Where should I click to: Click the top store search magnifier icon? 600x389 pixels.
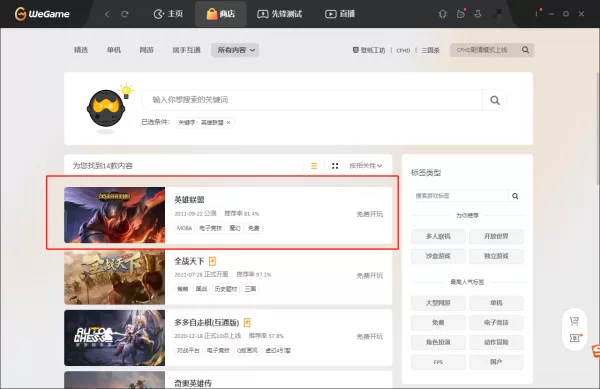526,50
